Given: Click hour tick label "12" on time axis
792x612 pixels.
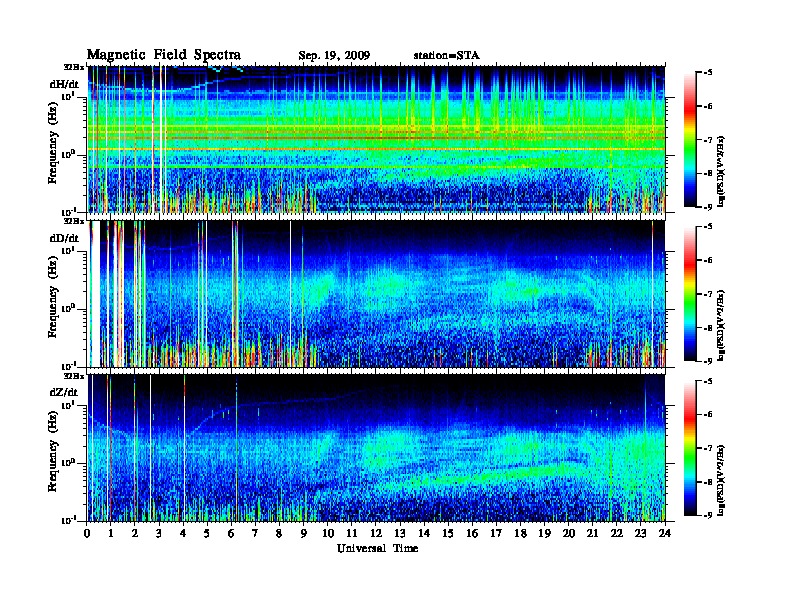Looking at the screenshot, I should coord(376,534).
